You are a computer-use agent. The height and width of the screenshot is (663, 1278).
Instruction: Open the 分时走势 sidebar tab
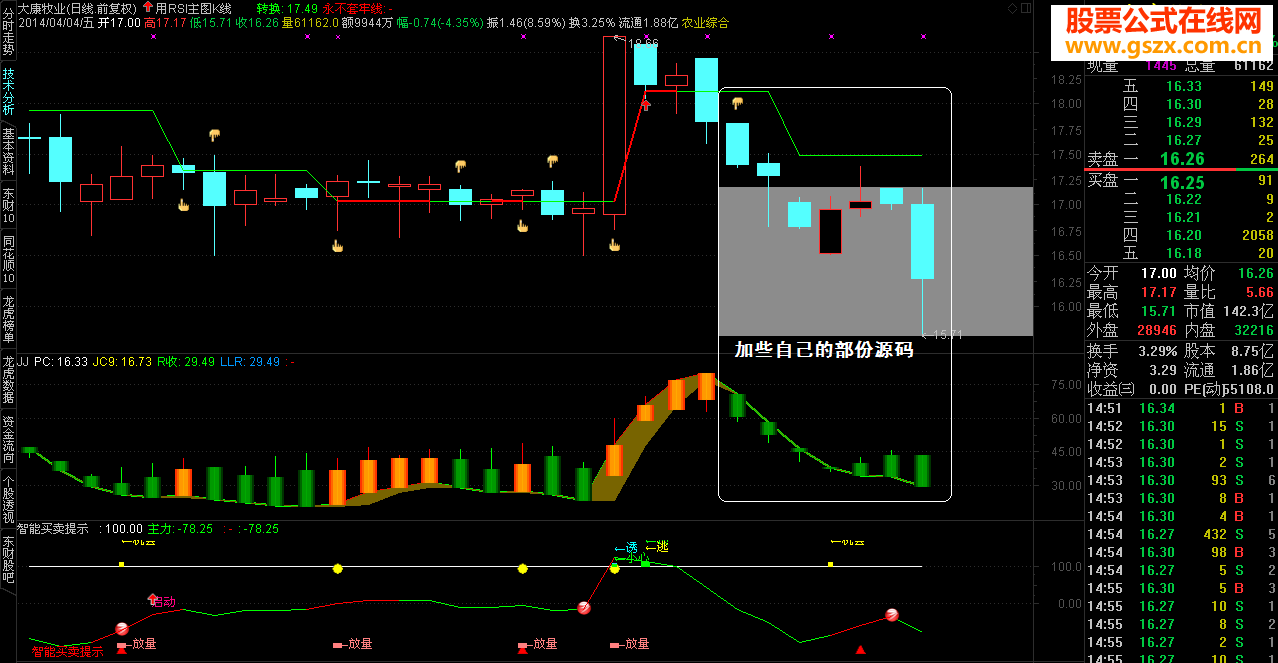tap(8, 29)
